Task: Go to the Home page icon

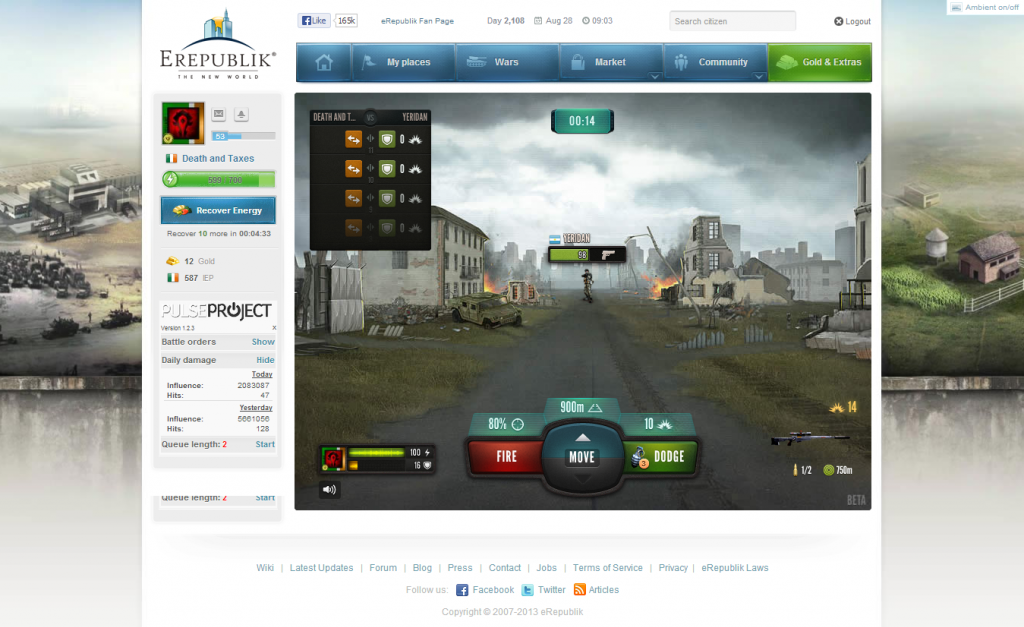Action: coord(323,62)
